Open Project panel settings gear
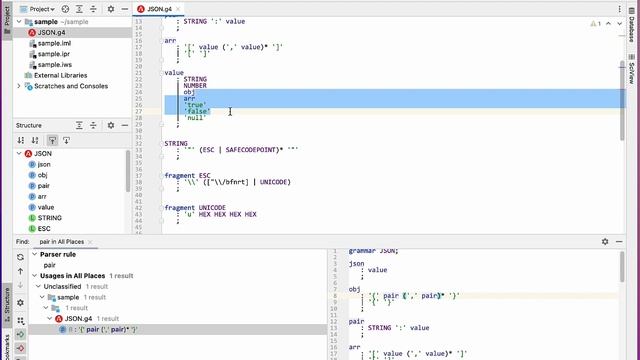Image resolution: width=640 pixels, height=360 pixels. [x=111, y=9]
